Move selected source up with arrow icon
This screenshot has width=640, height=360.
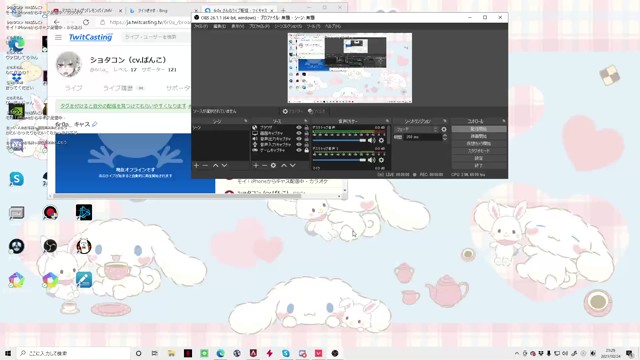(x=284, y=165)
